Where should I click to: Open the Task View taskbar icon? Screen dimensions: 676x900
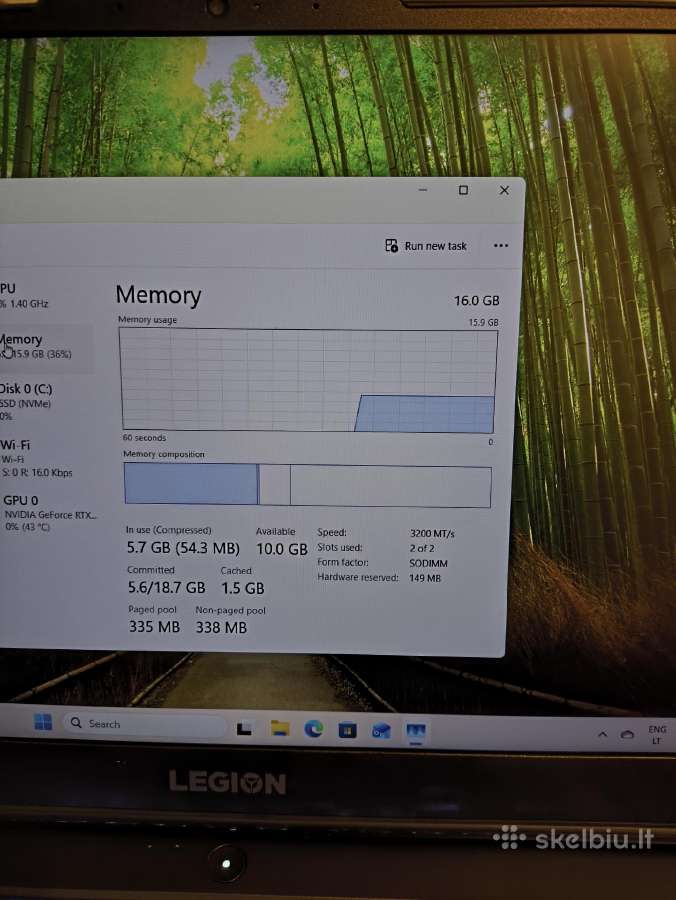coord(244,729)
